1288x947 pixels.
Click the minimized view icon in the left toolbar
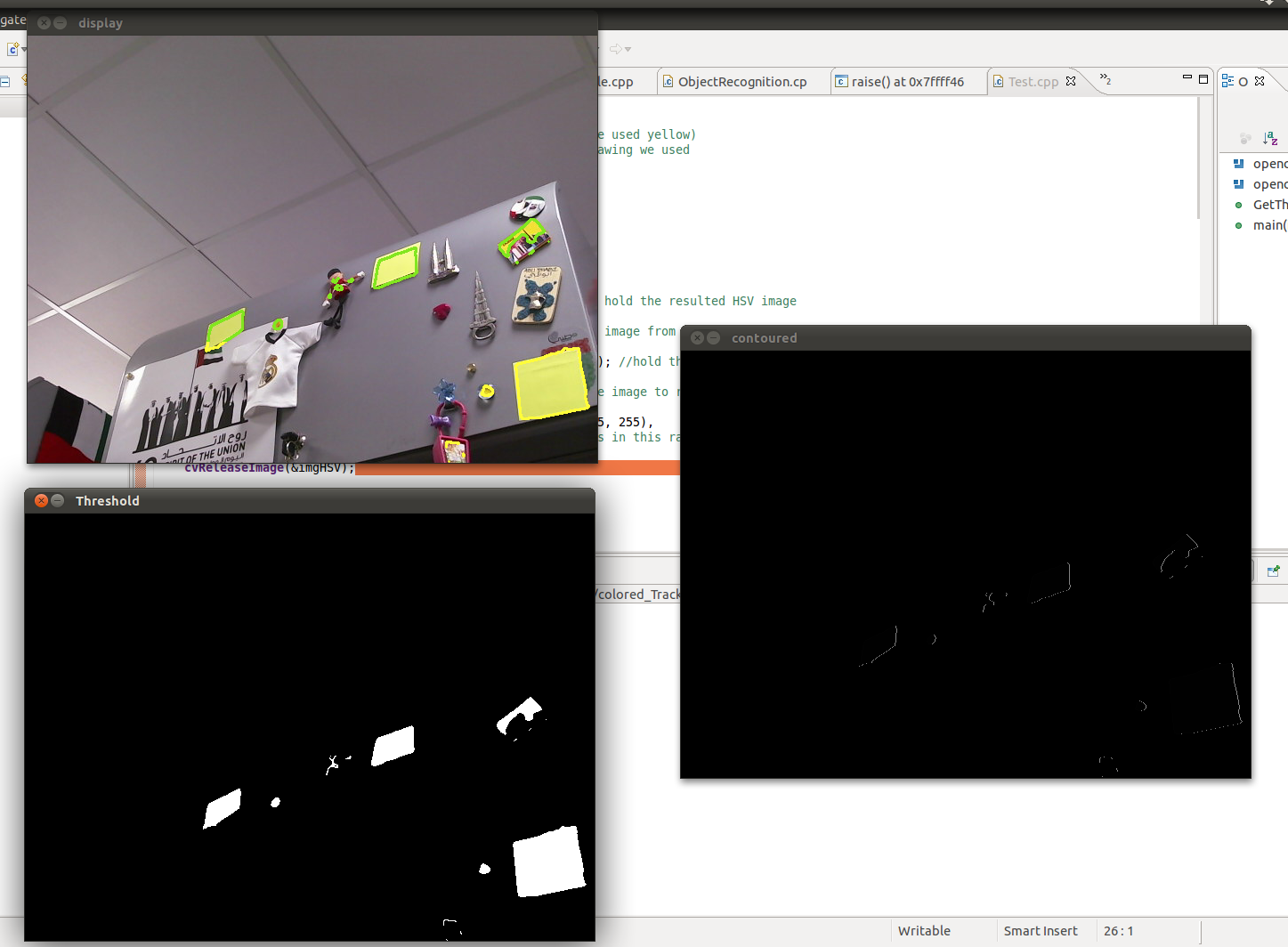(x=4, y=81)
